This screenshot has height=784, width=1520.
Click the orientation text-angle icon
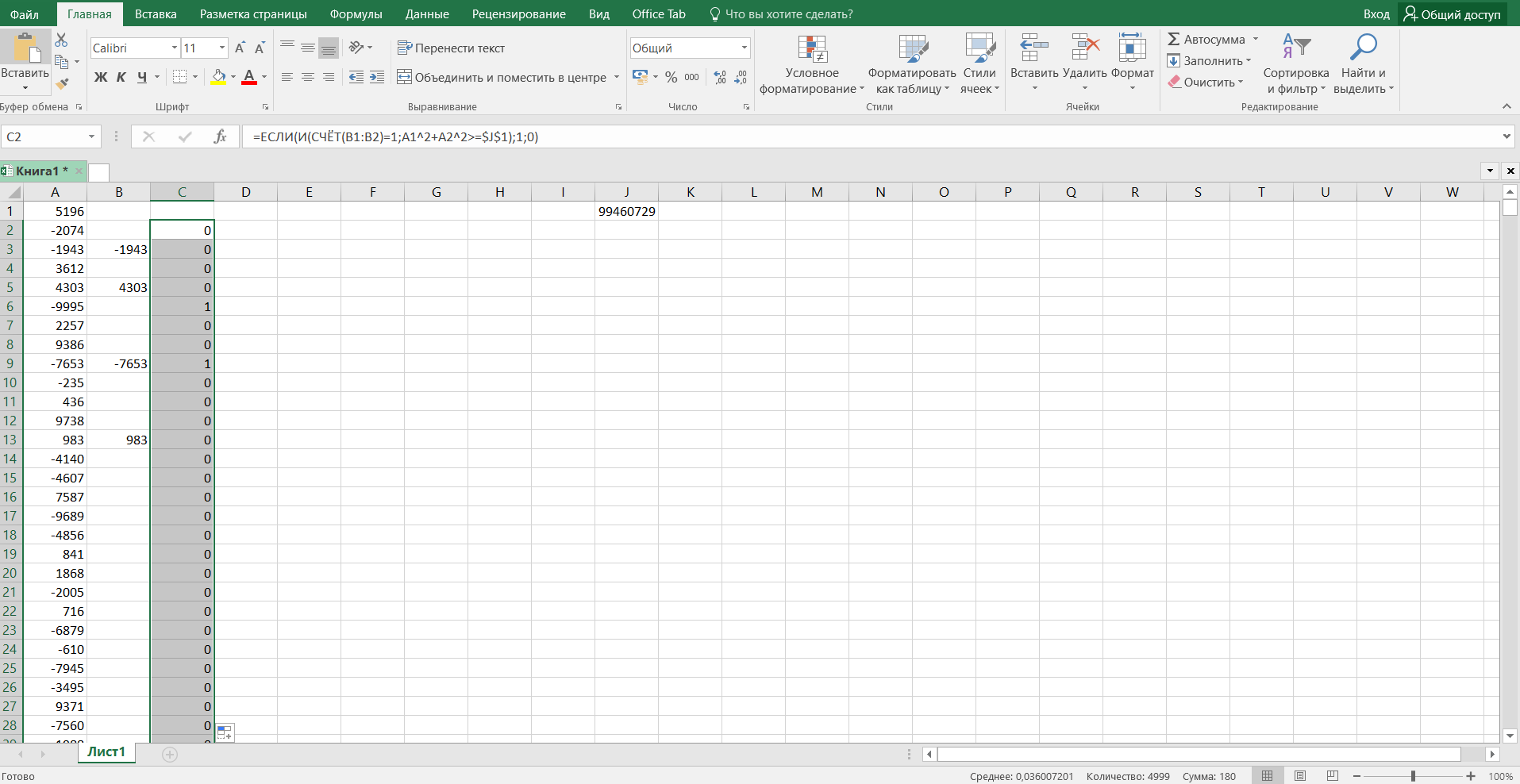[x=356, y=48]
